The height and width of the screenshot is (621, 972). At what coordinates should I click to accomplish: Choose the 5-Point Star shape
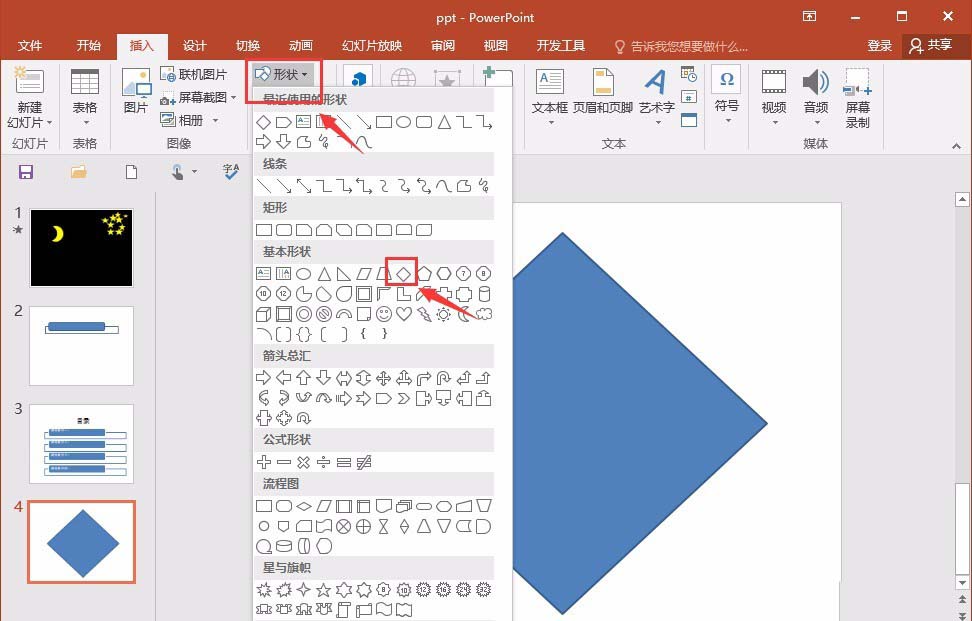coord(324,589)
